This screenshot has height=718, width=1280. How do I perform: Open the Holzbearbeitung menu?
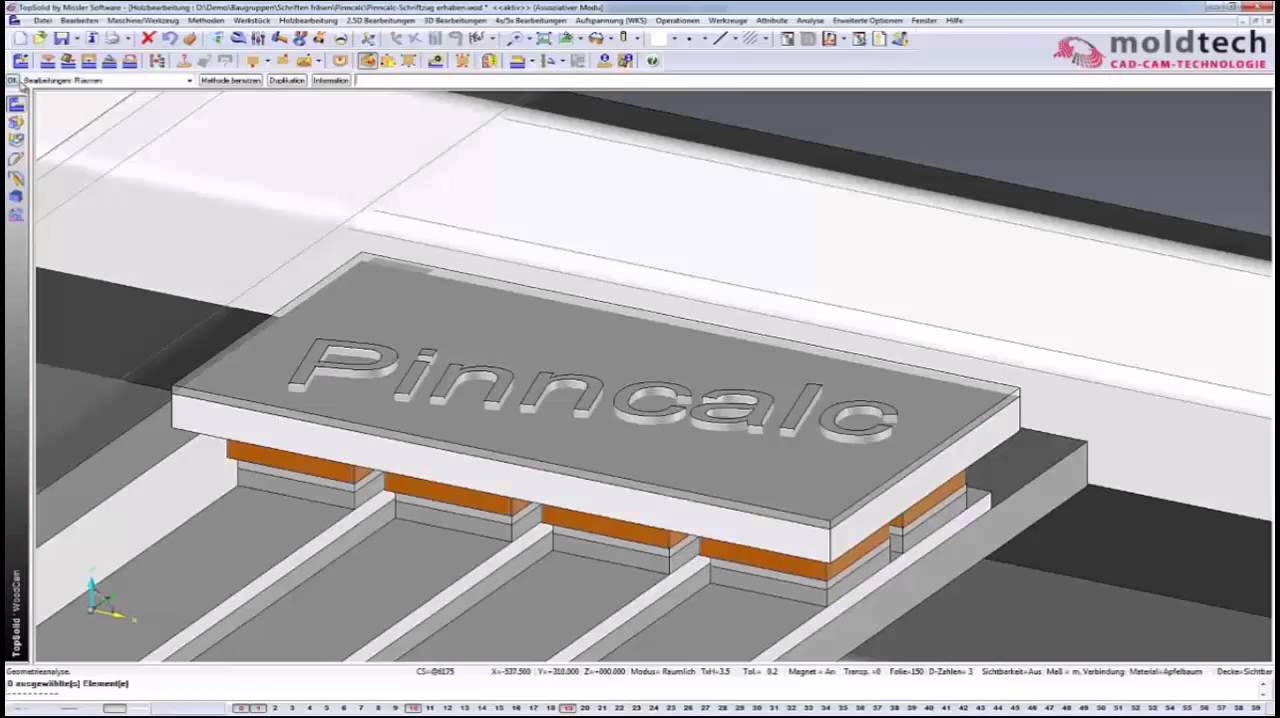308,20
